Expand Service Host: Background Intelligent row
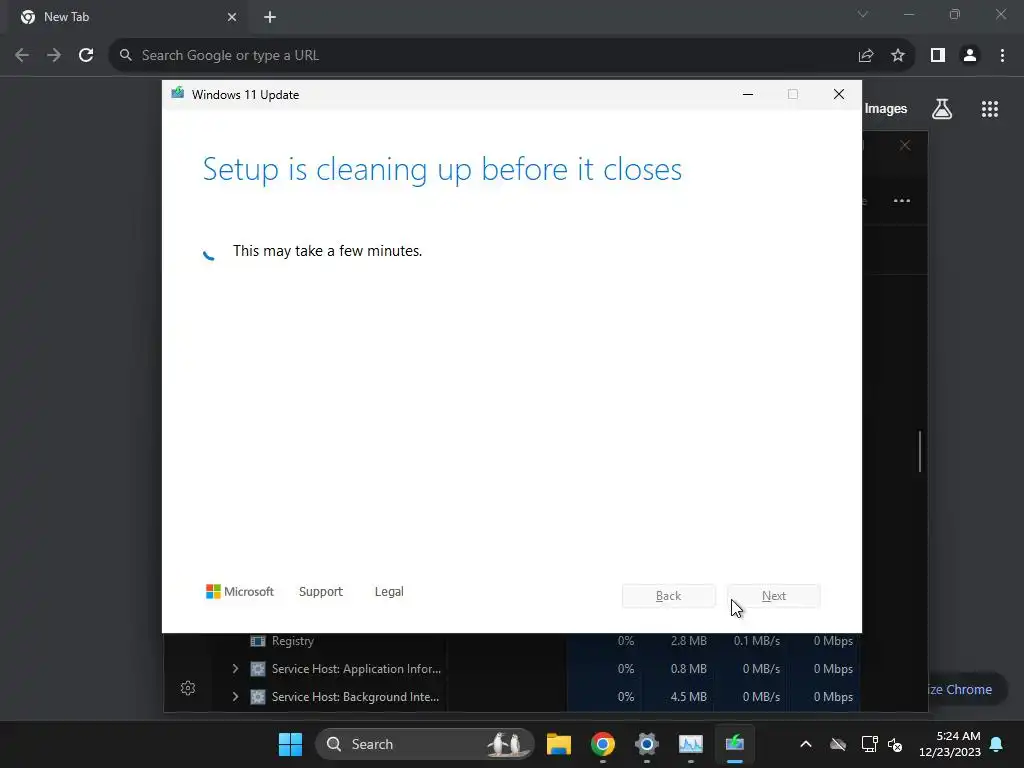The image size is (1024, 768). 235,697
